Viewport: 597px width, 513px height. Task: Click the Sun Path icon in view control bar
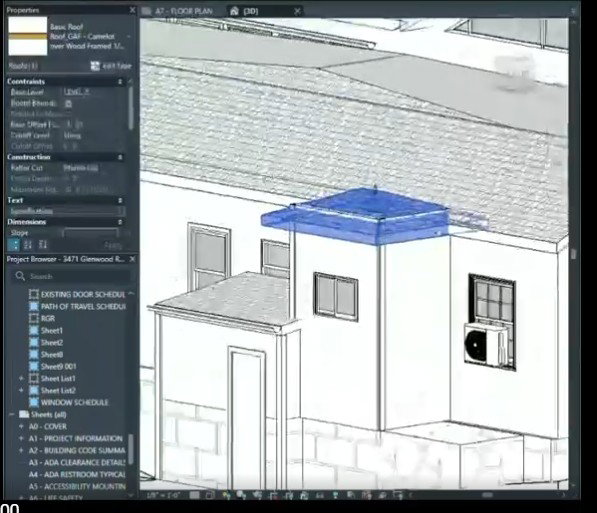(x=227, y=495)
